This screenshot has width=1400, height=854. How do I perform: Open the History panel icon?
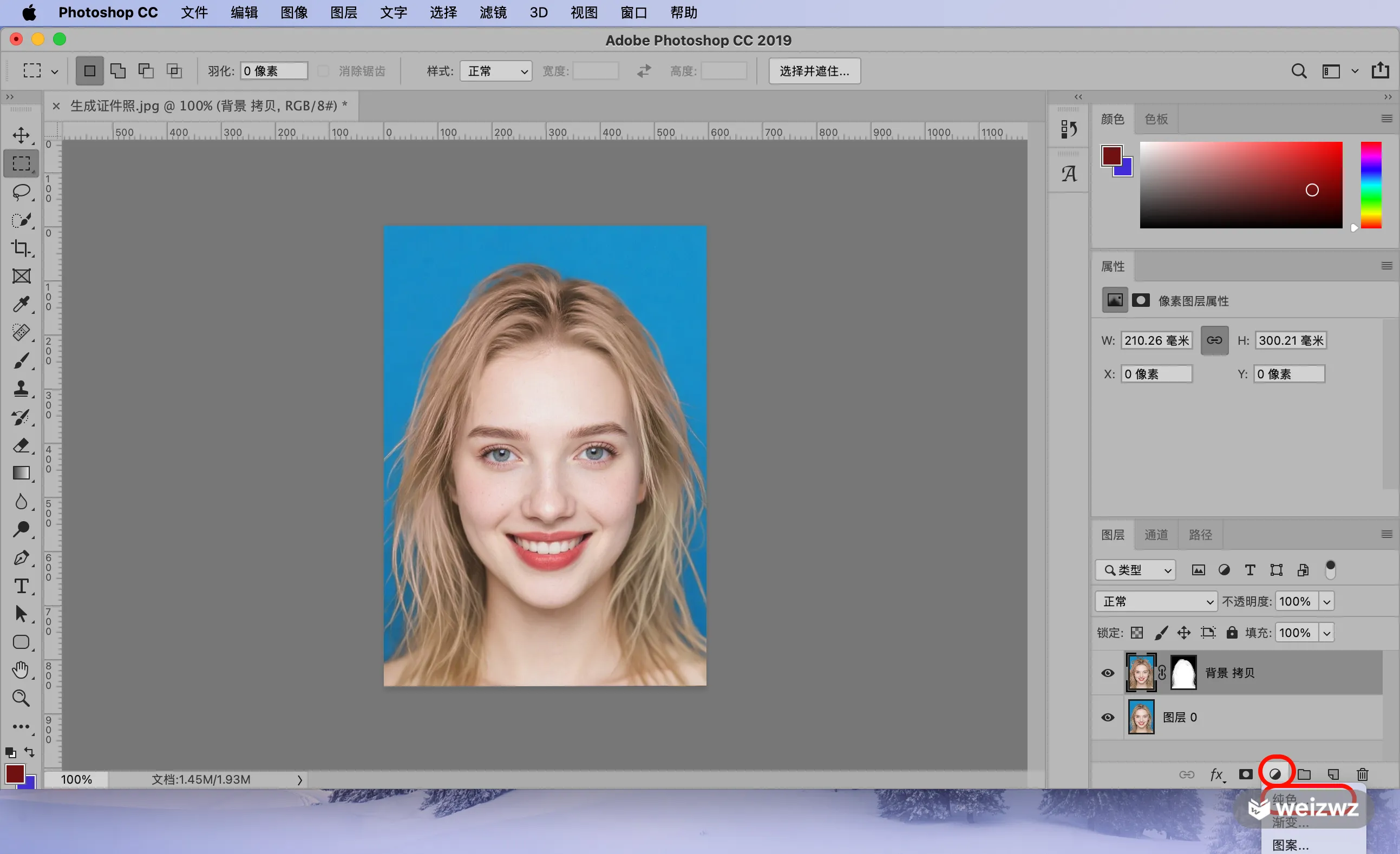point(1068,129)
